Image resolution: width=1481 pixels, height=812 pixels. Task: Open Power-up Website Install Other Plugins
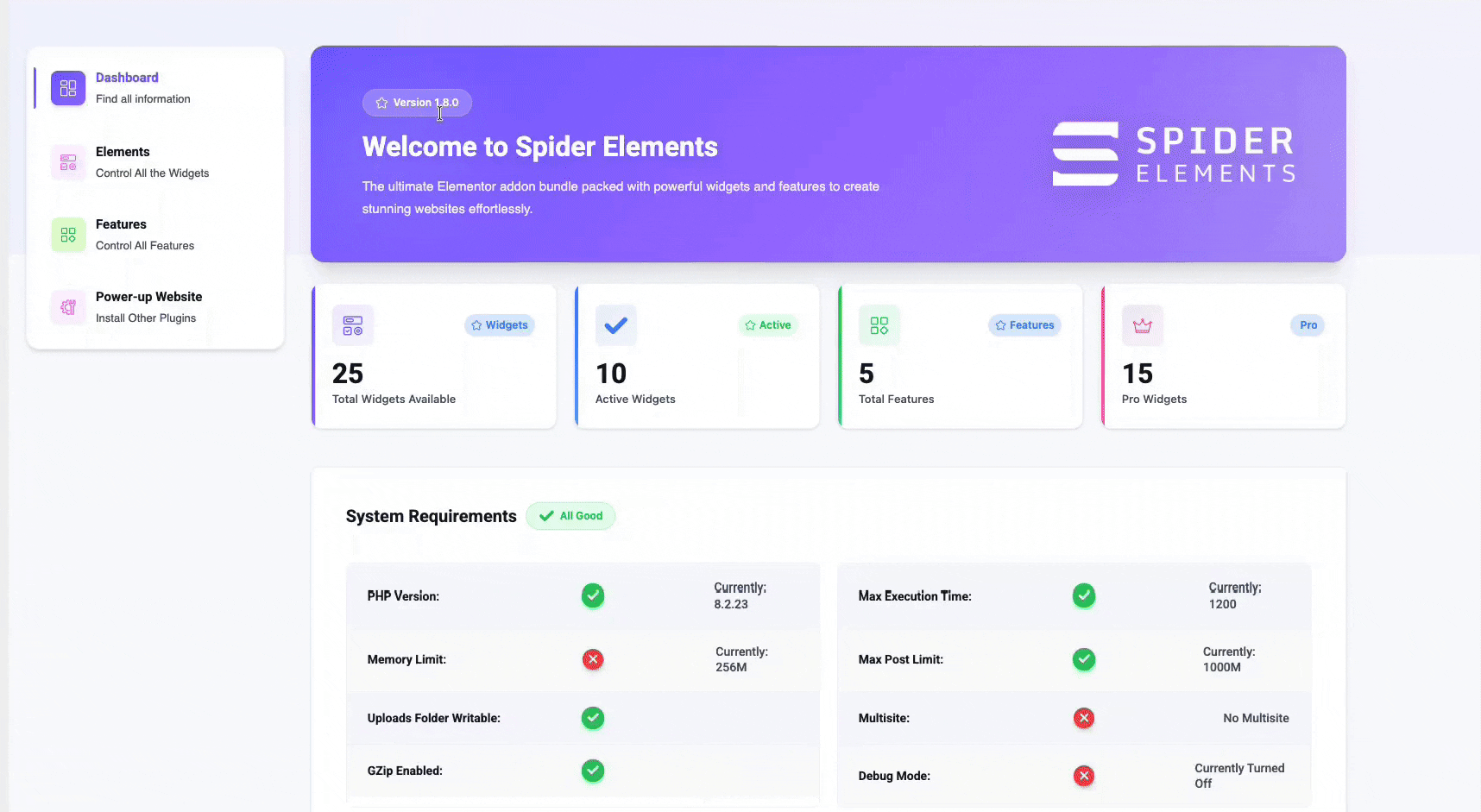coord(155,307)
